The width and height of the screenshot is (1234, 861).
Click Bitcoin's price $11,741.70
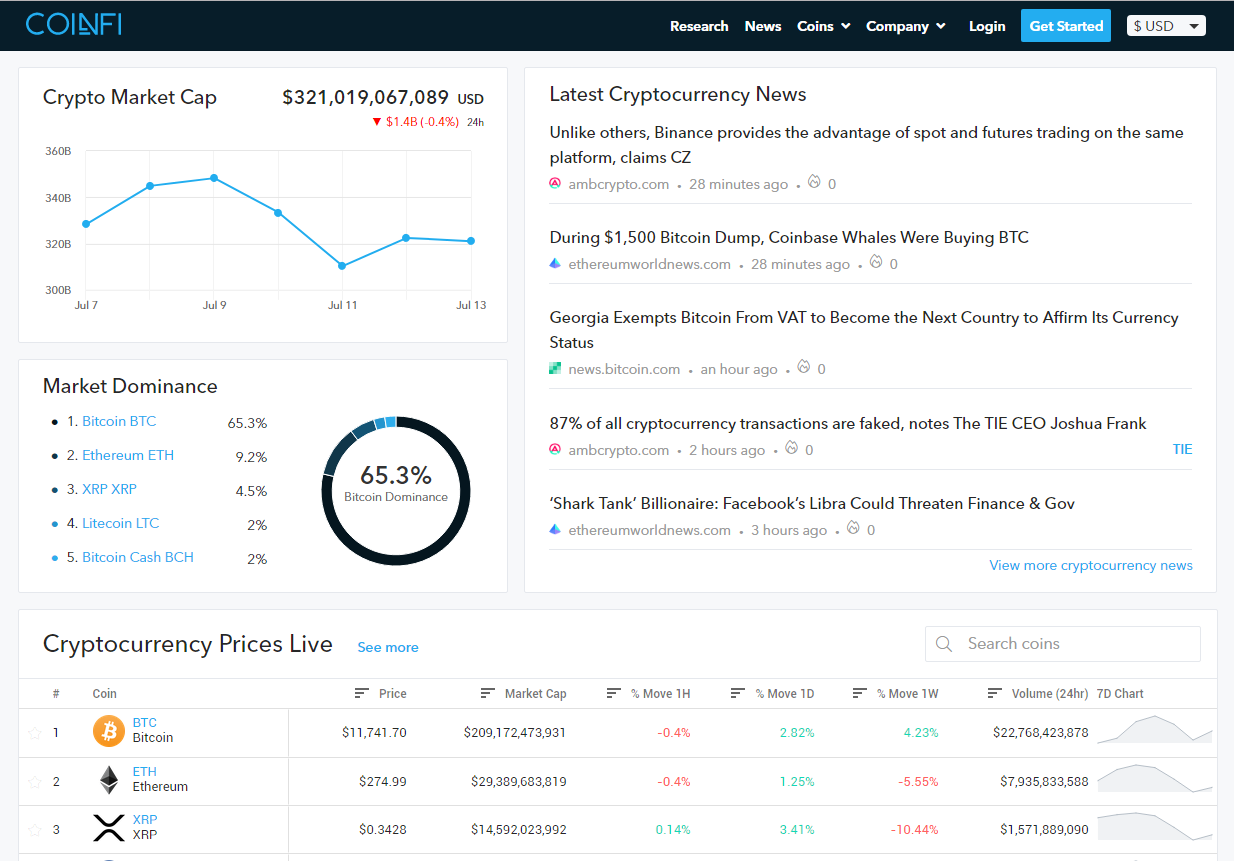point(374,732)
